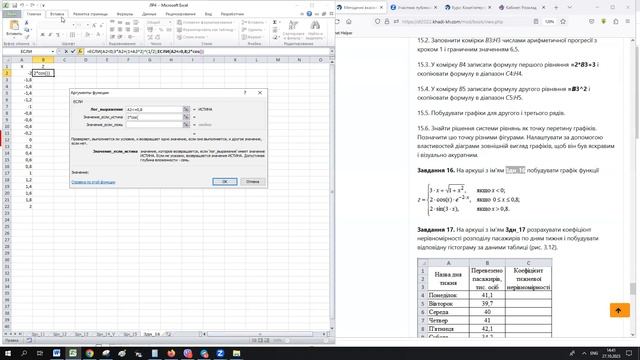Screen dimensions: 640x360
Task: Open the Вставка ribbon tab
Action: click(x=57, y=14)
